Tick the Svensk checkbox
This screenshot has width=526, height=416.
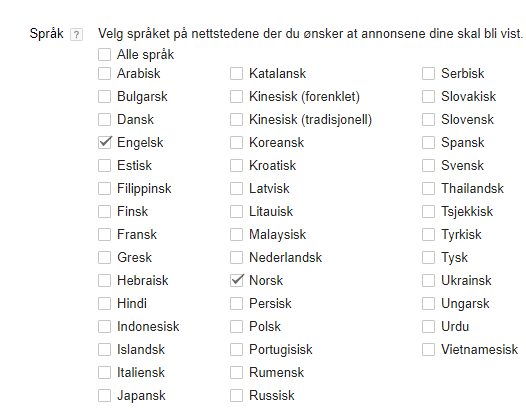[428, 165]
